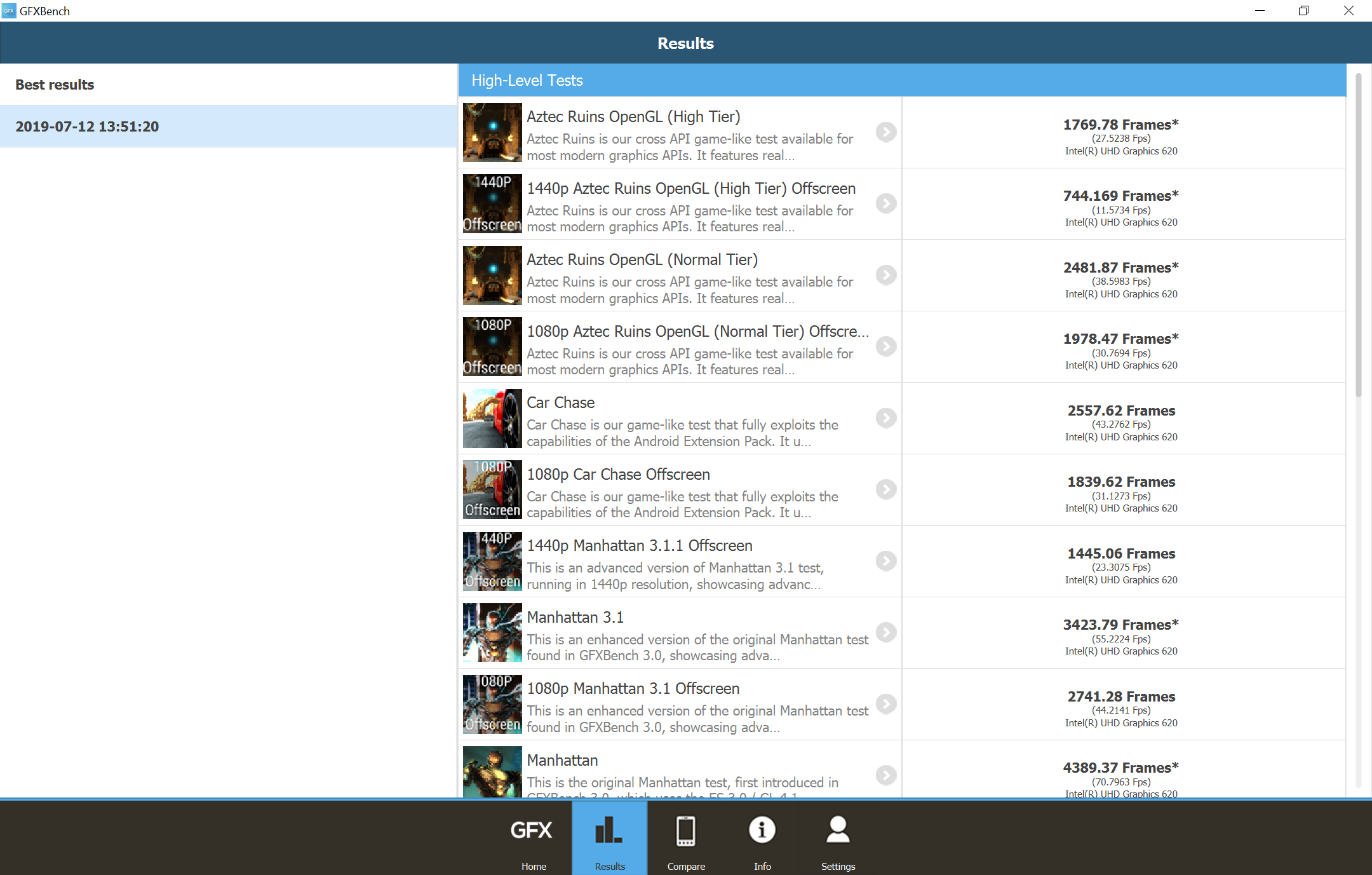This screenshot has width=1372, height=875.
Task: Click the 1080p Manhattan 3.1 Offscreen thumbnail
Action: (x=492, y=704)
